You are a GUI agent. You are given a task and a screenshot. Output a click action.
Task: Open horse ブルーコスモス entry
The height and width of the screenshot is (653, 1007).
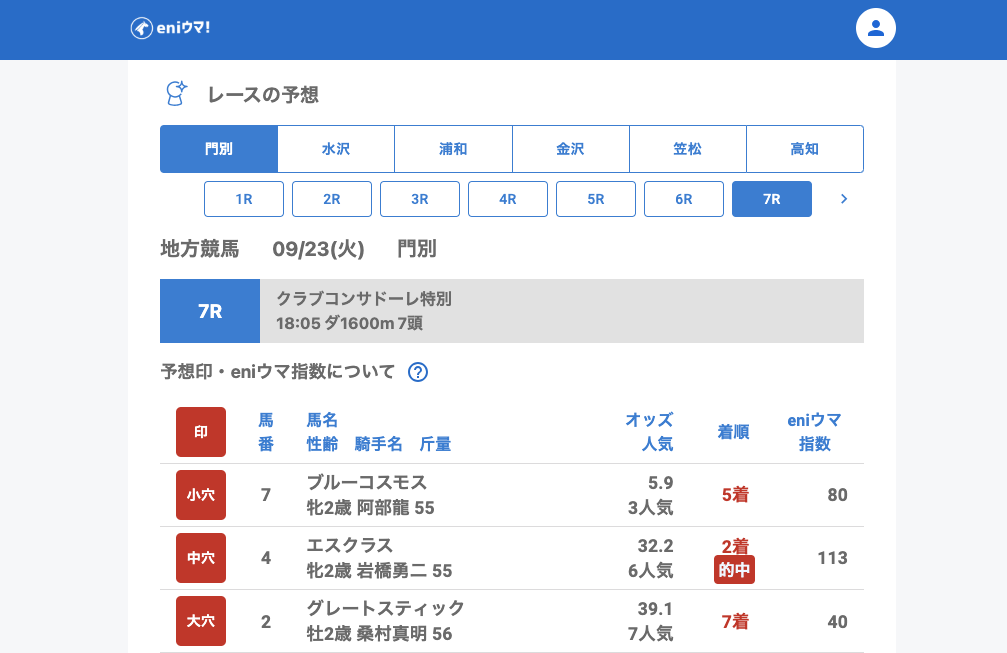pos(366,483)
